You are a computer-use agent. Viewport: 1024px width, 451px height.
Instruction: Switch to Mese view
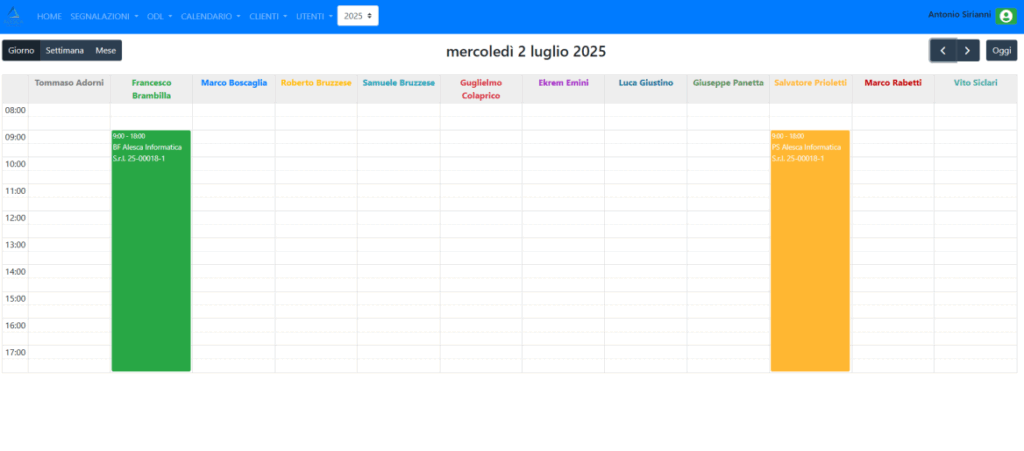pyautogui.click(x=105, y=50)
